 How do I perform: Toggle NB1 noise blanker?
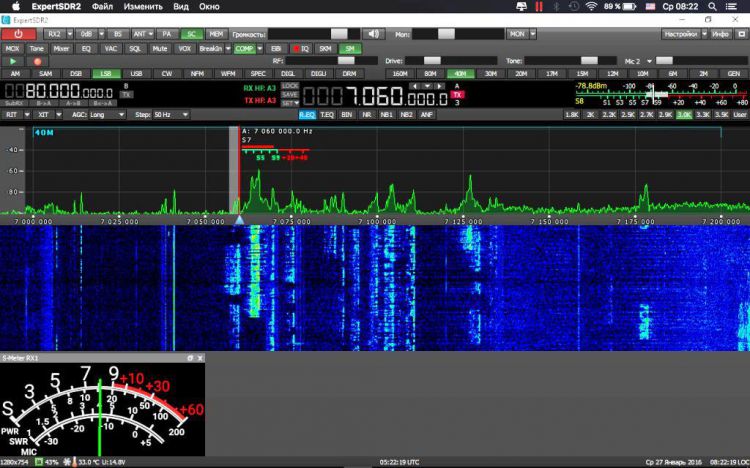(x=386, y=114)
